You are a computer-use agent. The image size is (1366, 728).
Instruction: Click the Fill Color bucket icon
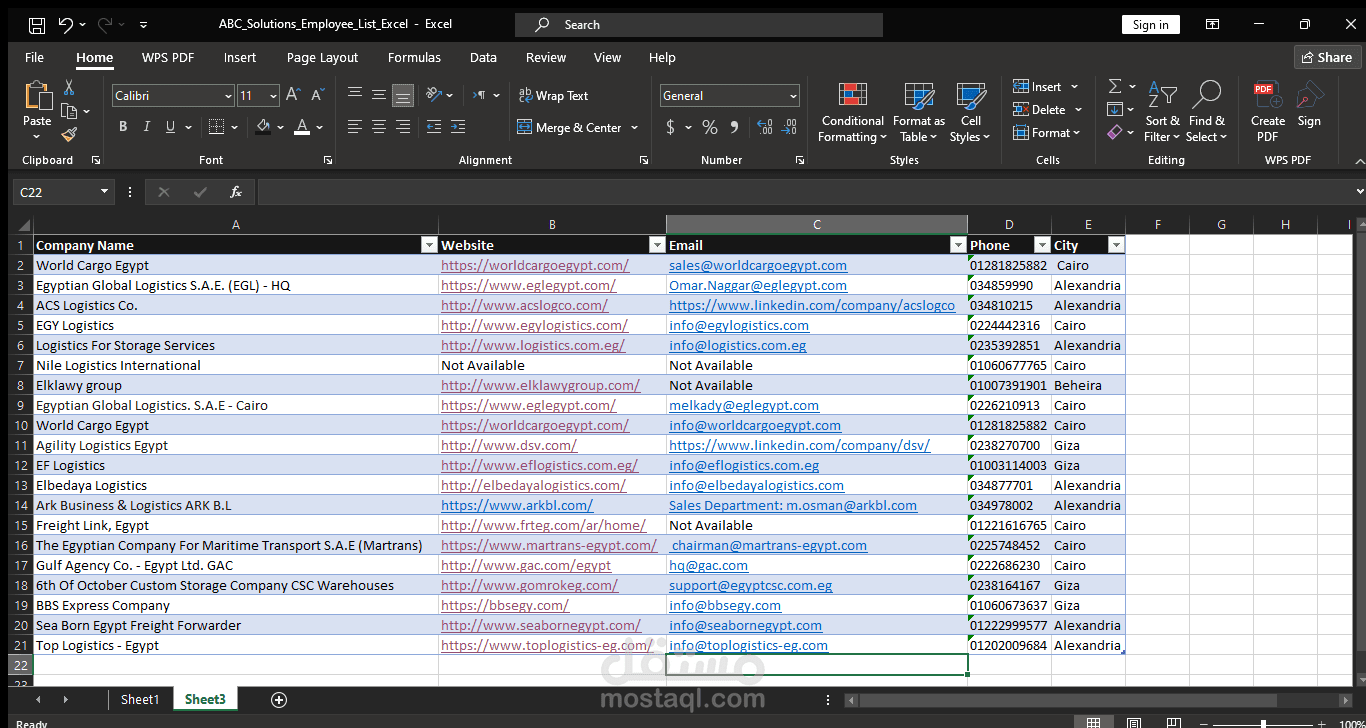point(263,127)
